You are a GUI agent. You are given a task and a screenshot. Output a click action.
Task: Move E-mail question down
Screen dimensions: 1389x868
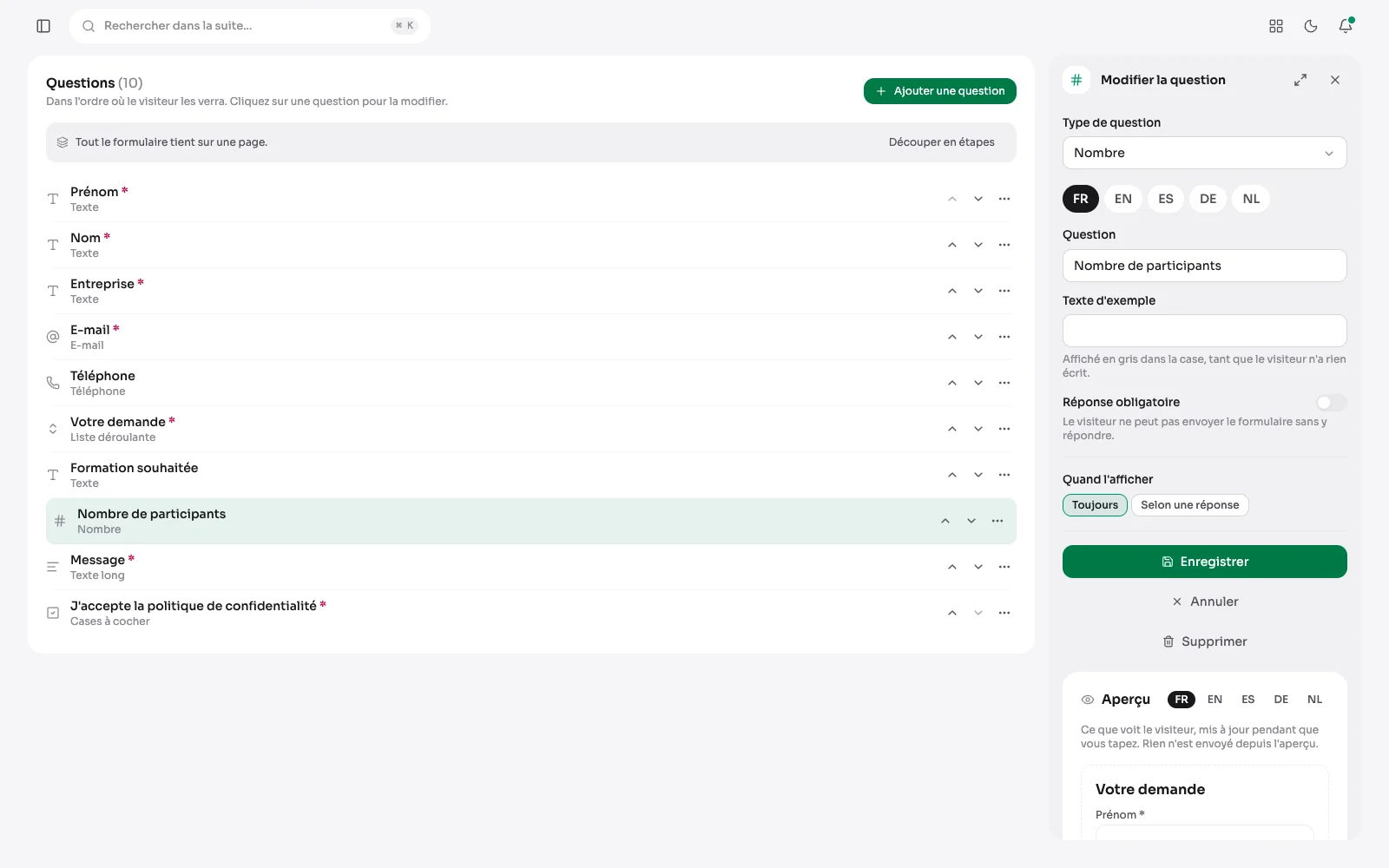978,337
